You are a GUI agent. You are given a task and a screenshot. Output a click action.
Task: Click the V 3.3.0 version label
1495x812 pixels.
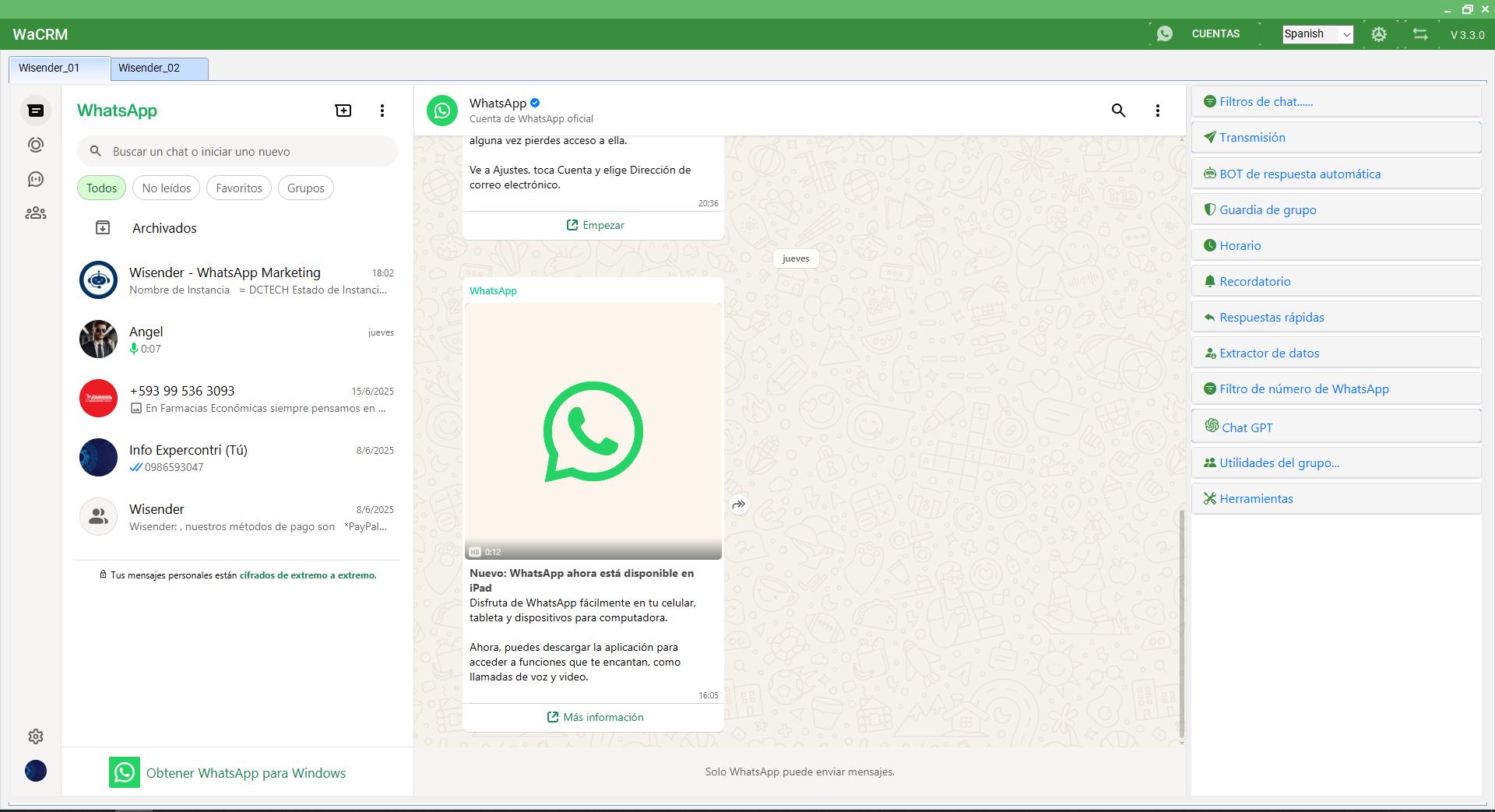point(1467,34)
